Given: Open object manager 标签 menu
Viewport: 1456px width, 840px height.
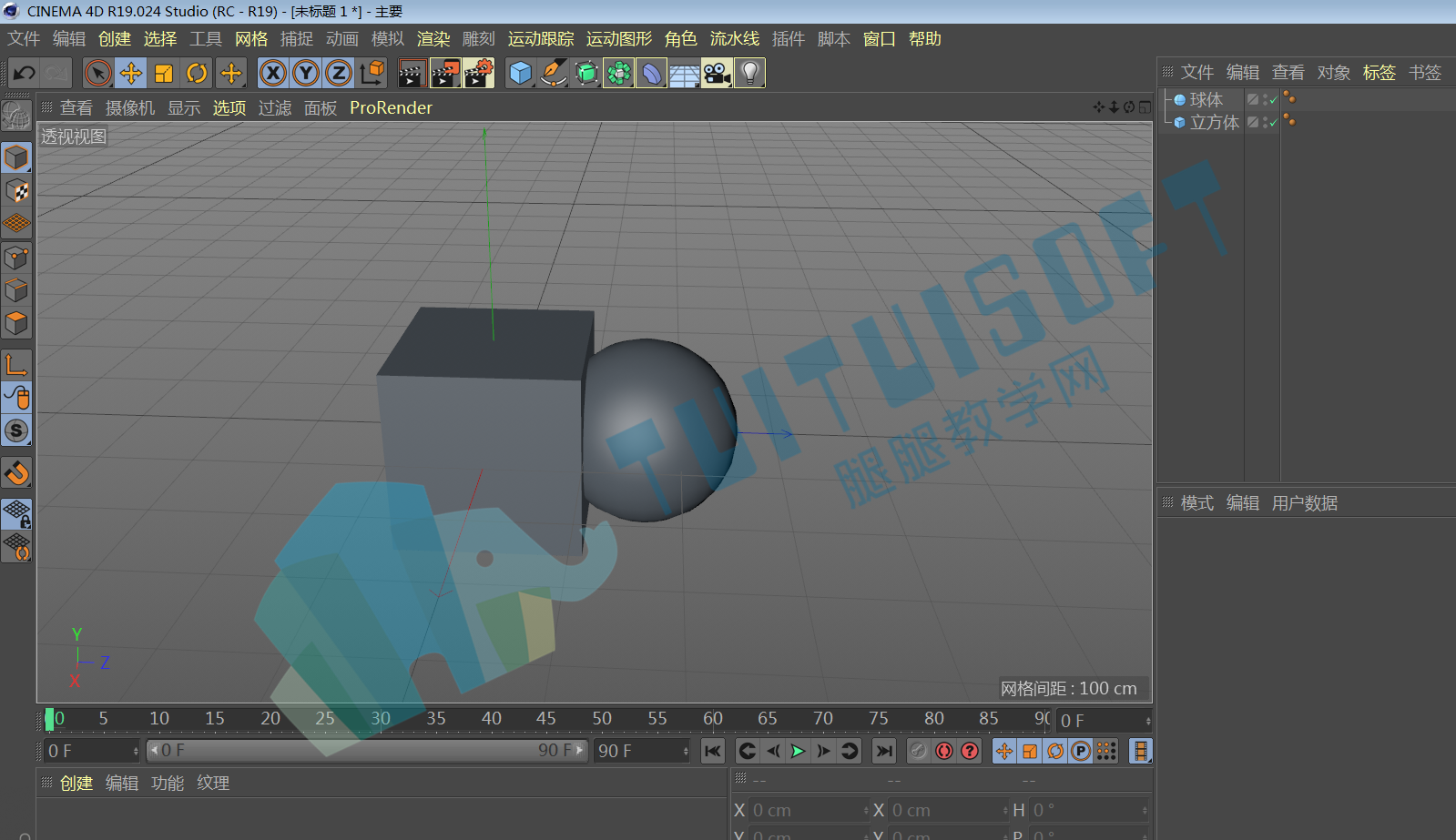Looking at the screenshot, I should pos(1379,73).
